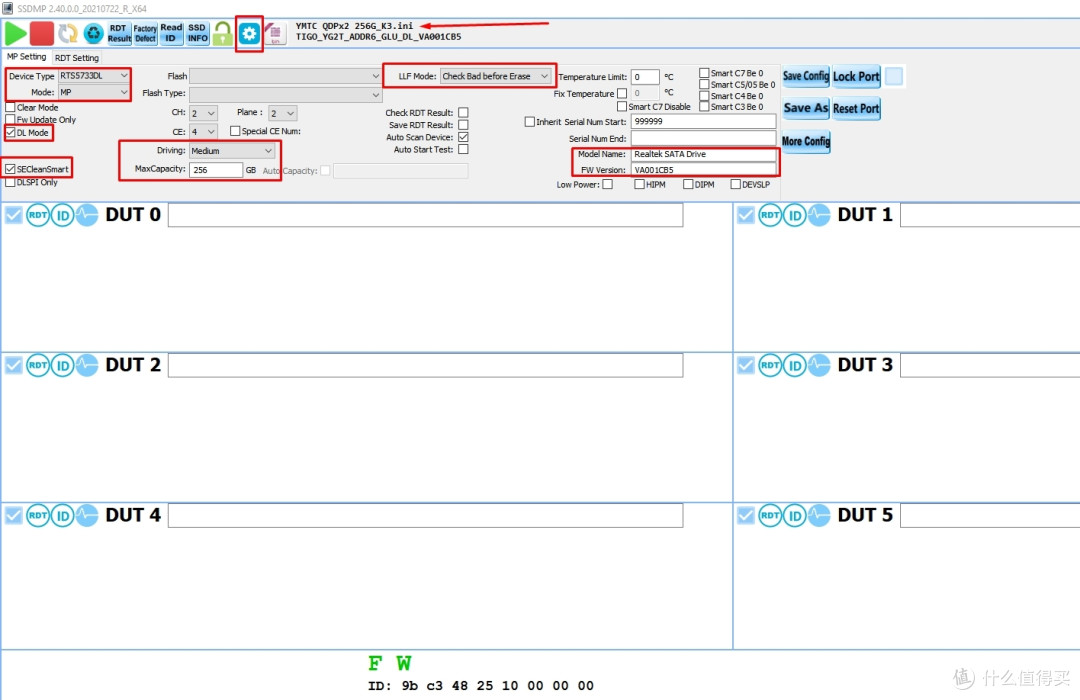Click the pale blue indicator beside Lock Port
This screenshot has width=1080, height=700.
tap(894, 76)
